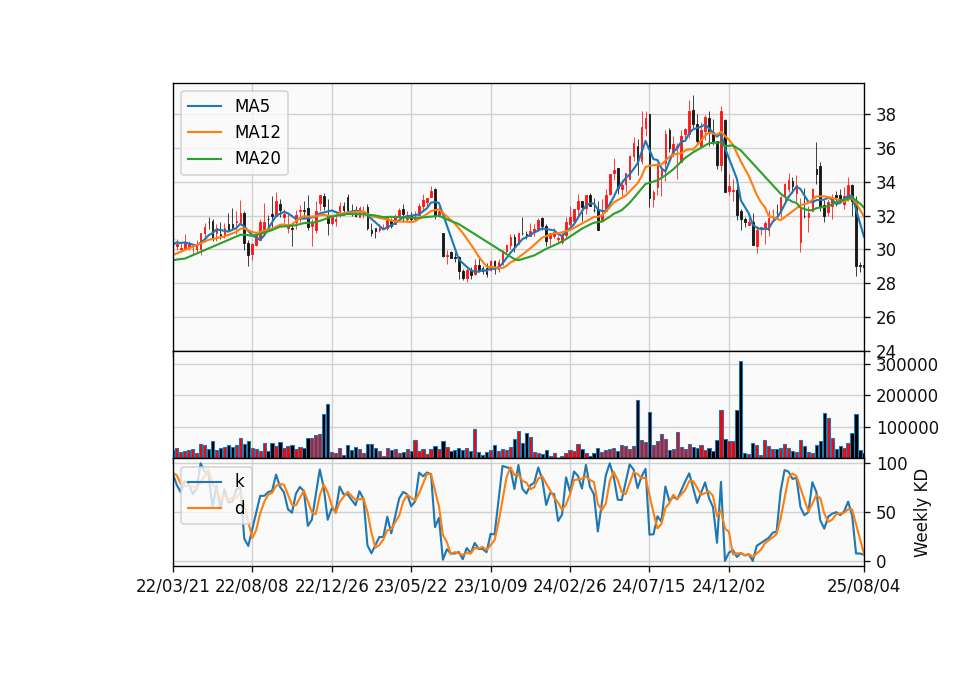The image size is (960, 690).
Task: Click the 22/08/08 date axis label
Action: point(252,587)
